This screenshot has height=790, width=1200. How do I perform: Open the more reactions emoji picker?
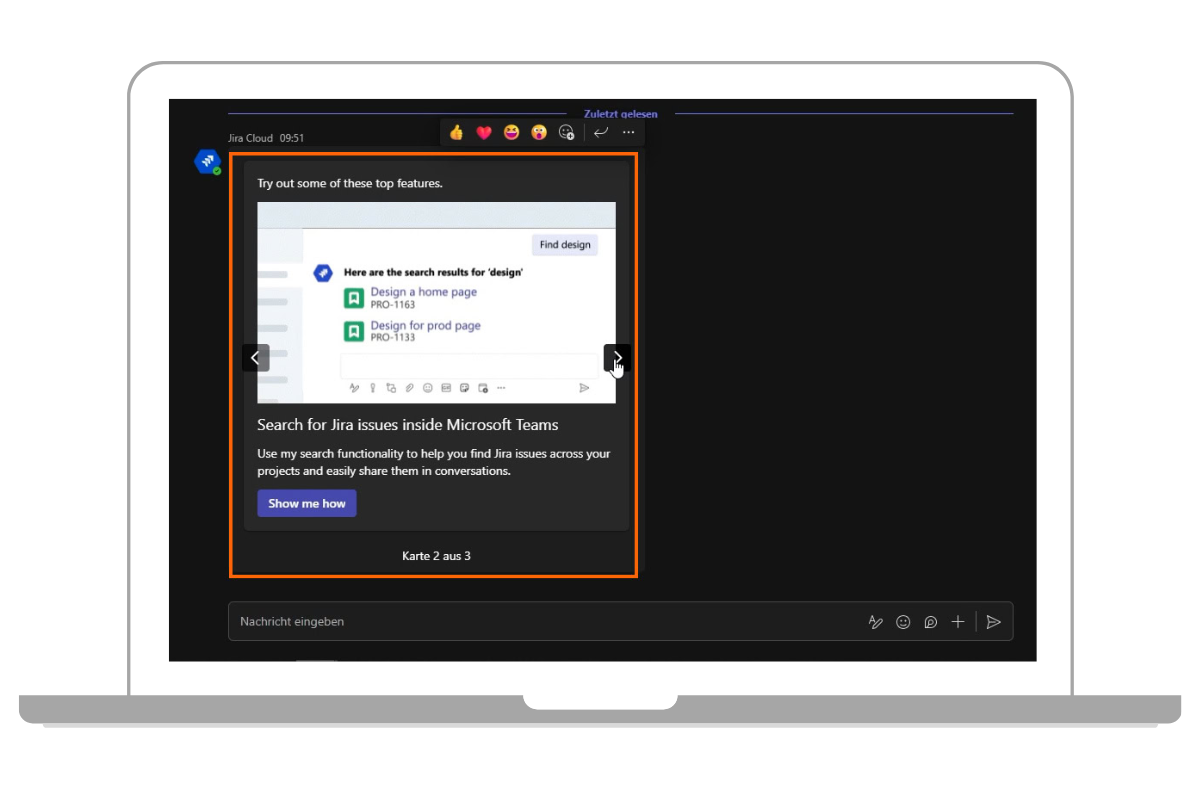[567, 132]
